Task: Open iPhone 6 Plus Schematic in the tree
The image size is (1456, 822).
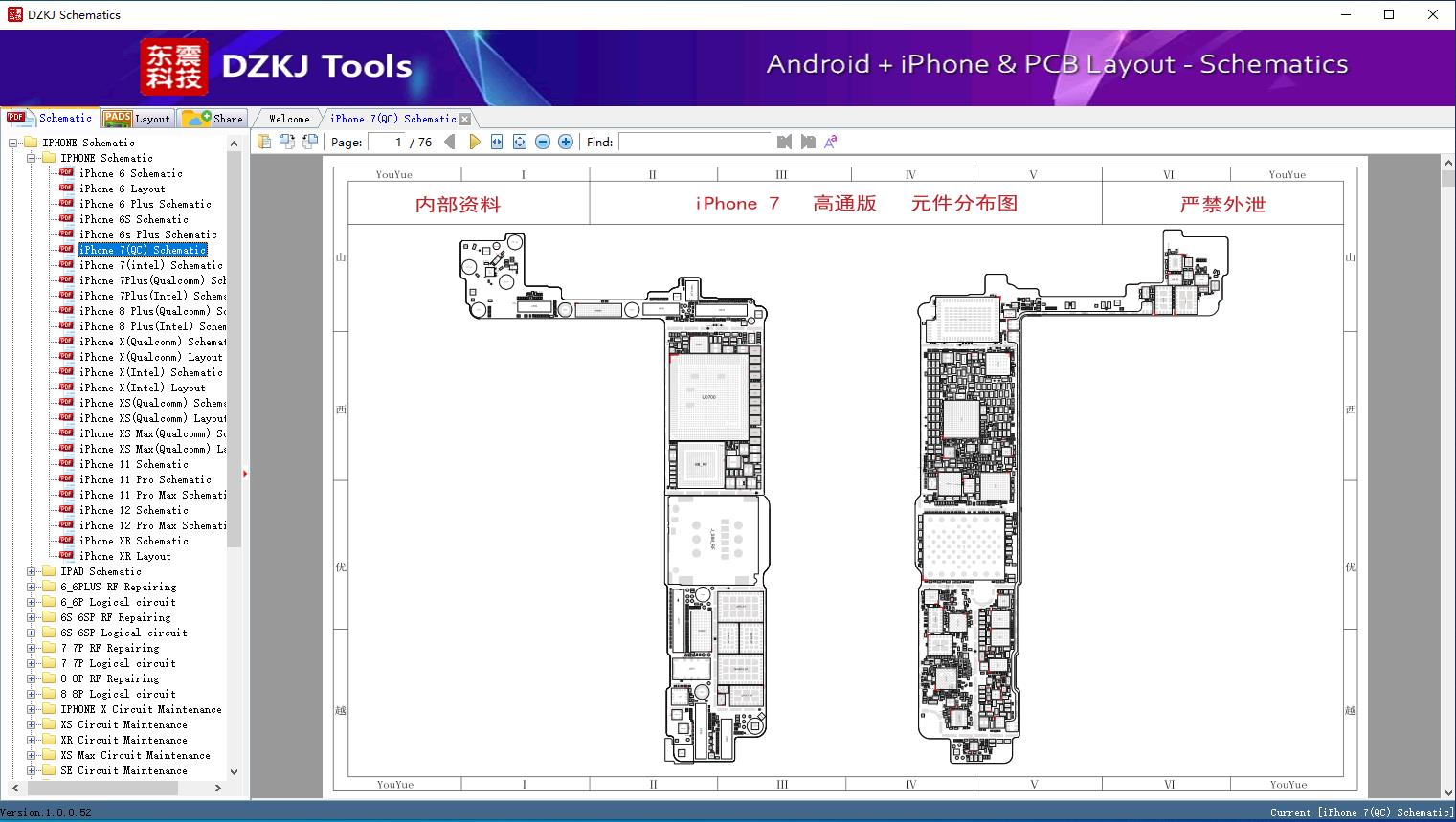Action: [x=146, y=204]
